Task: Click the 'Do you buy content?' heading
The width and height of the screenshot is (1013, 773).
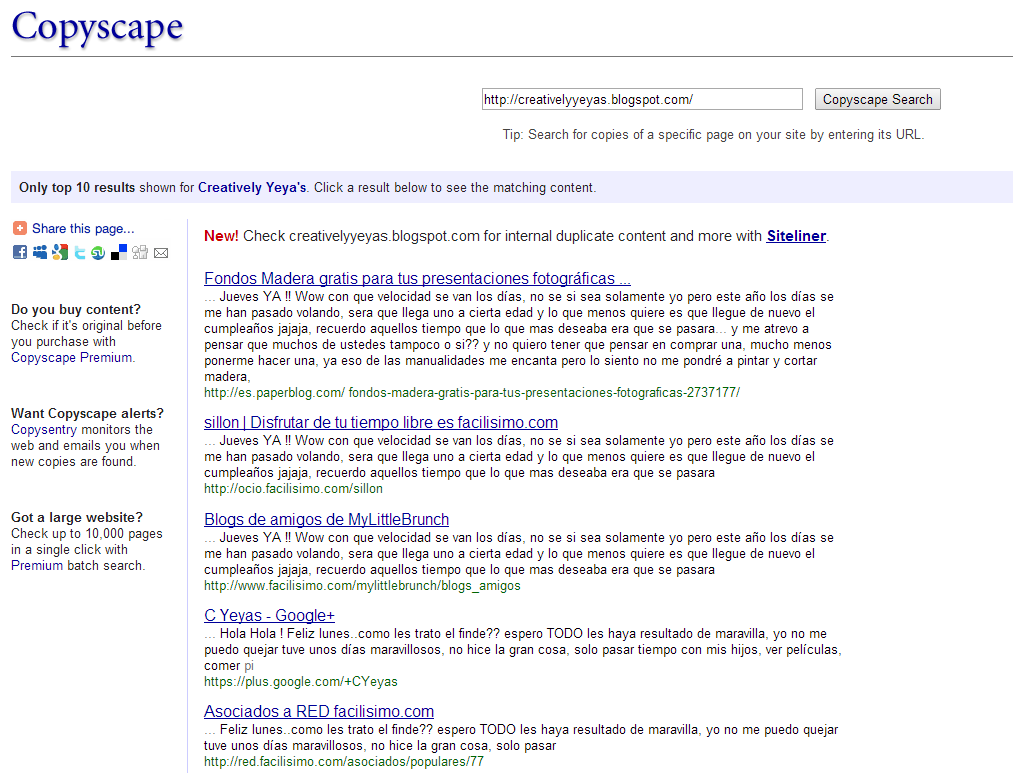Action: point(76,309)
